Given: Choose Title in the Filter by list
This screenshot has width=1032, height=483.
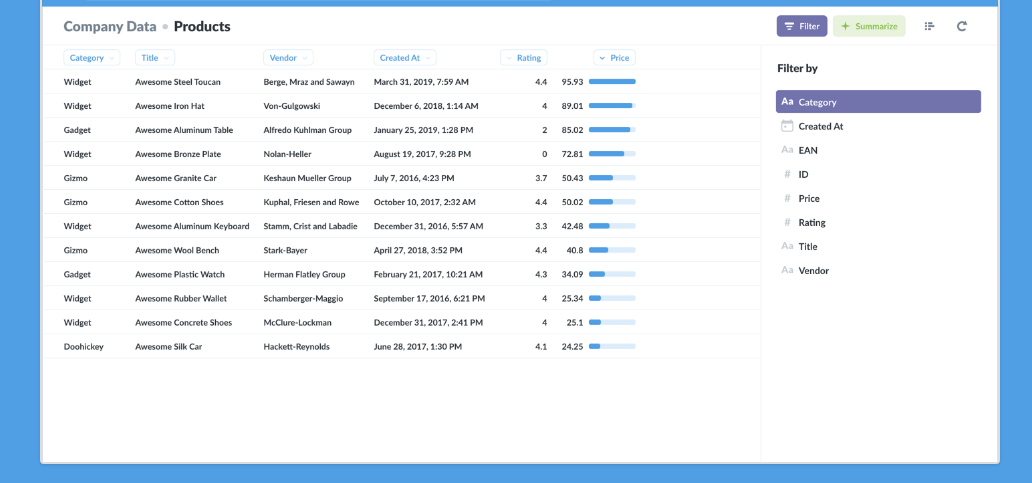Looking at the screenshot, I should click(807, 246).
